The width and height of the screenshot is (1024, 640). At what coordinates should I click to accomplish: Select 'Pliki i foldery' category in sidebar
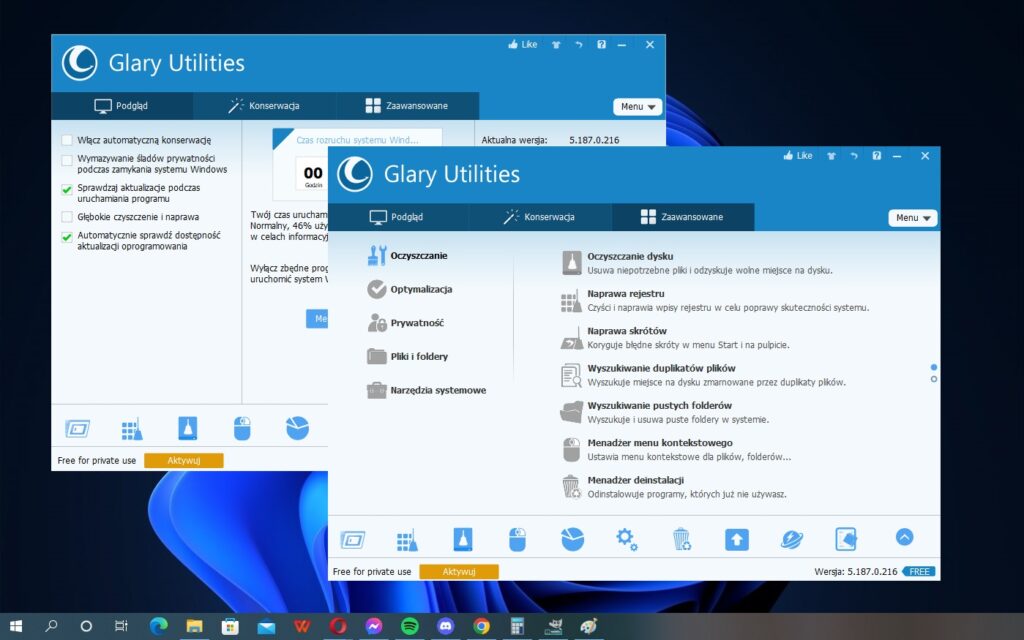click(408, 357)
